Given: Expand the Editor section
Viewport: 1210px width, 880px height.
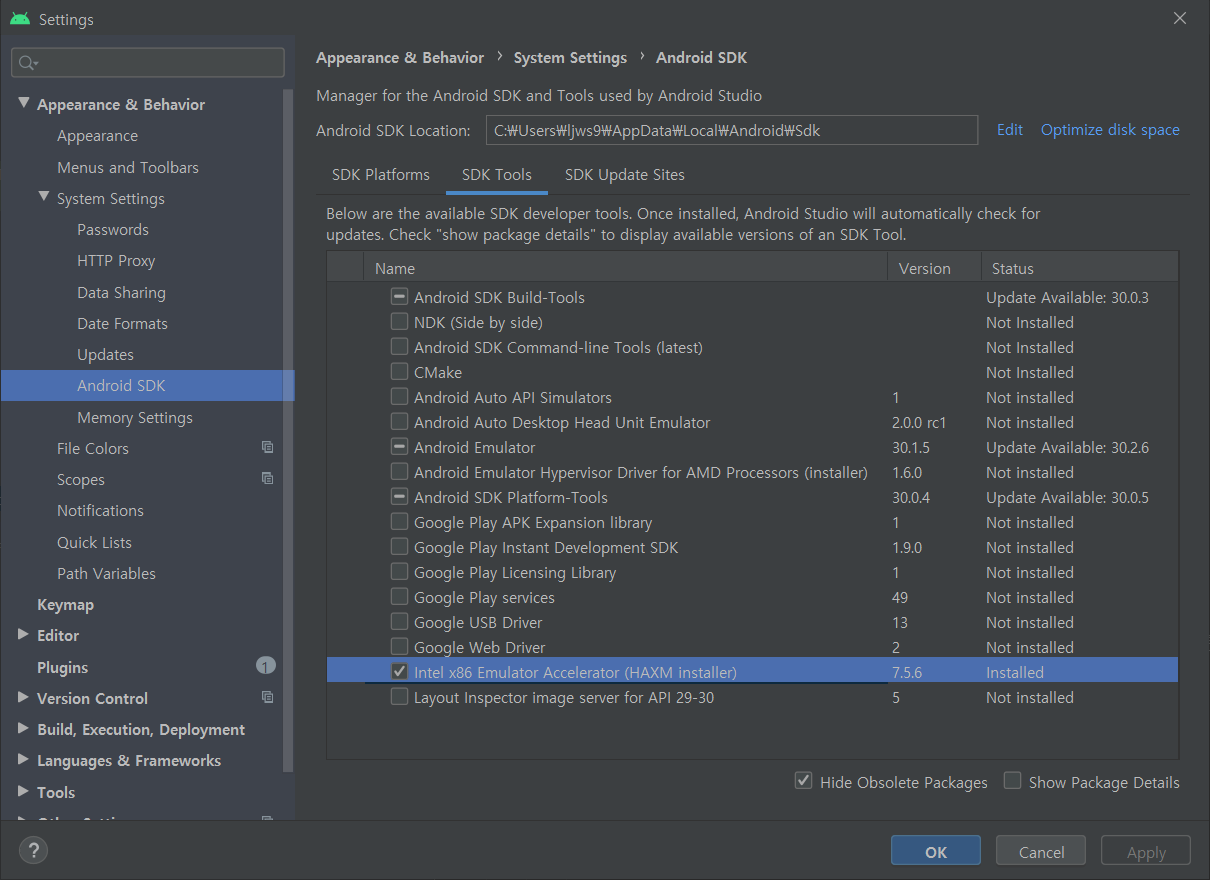Looking at the screenshot, I should [24, 634].
